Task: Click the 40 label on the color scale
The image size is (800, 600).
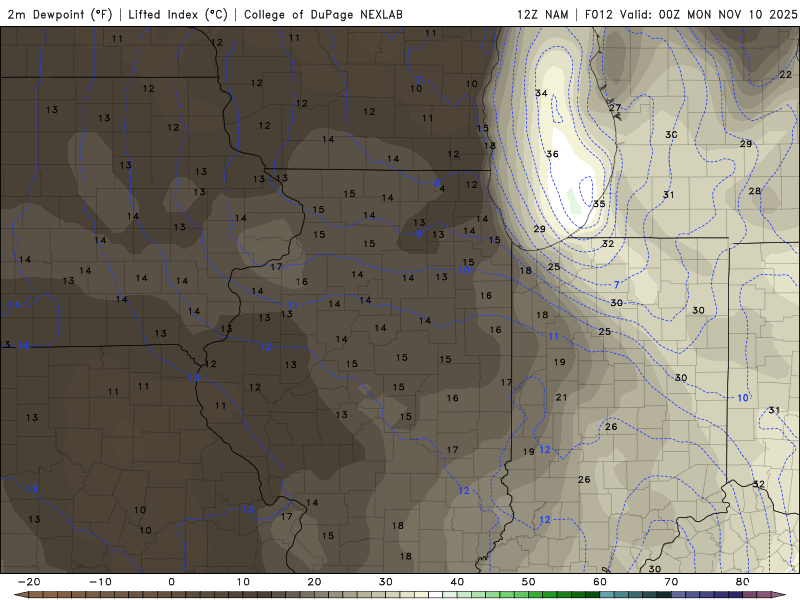Action: click(457, 582)
